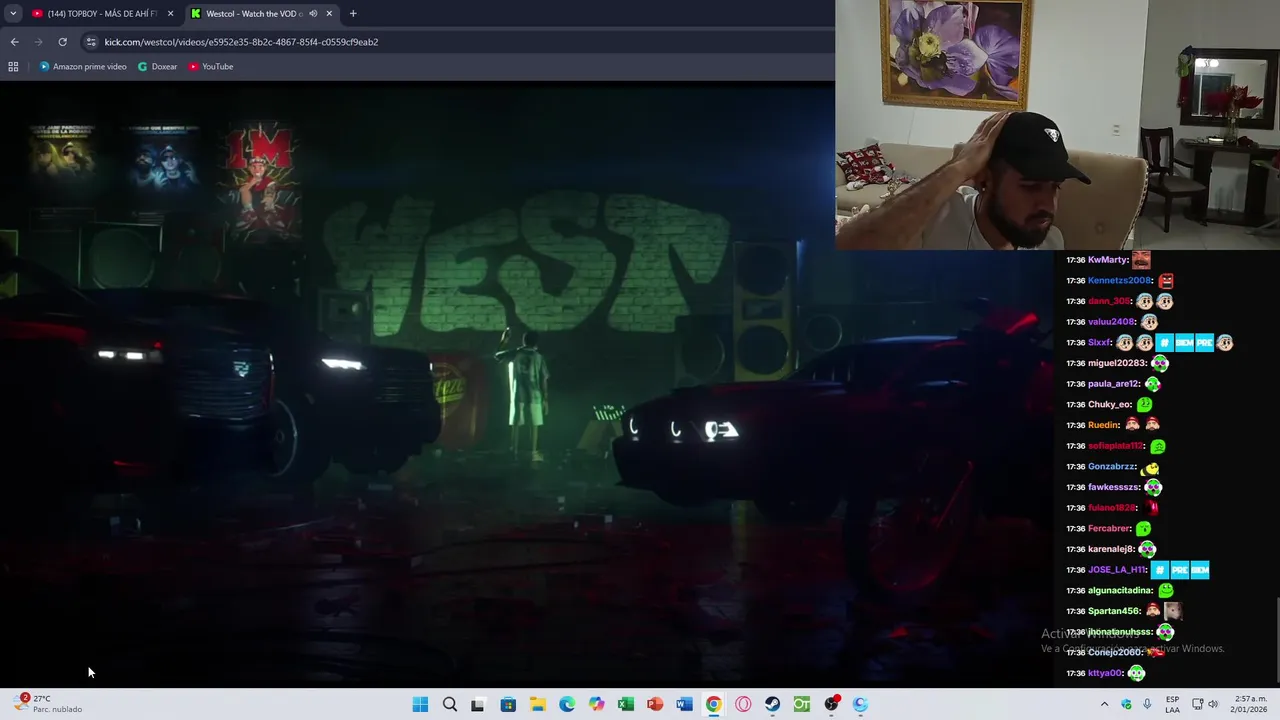Open a new browser tab
The height and width of the screenshot is (720, 1280).
(353, 13)
